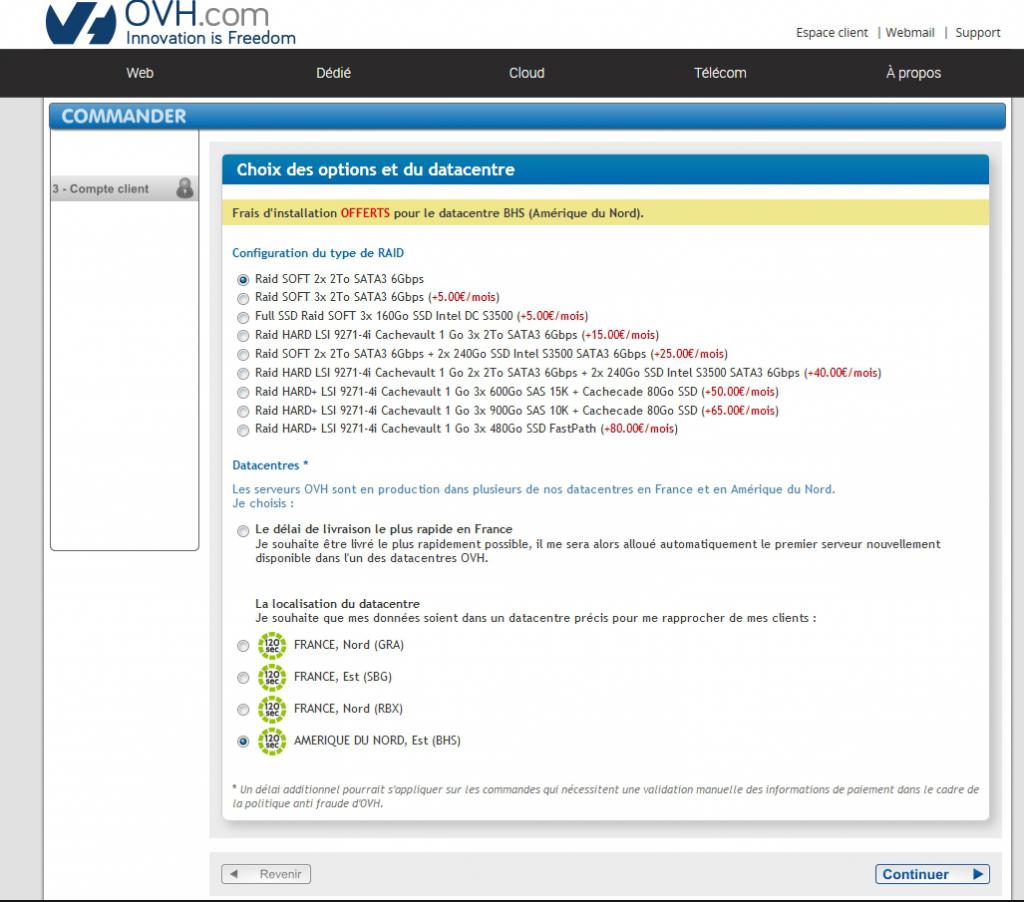Pick Raid SOFT 2x 2To + 2x 240Go SSD (+25.00€)
This screenshot has height=902, width=1024.
tap(243, 355)
